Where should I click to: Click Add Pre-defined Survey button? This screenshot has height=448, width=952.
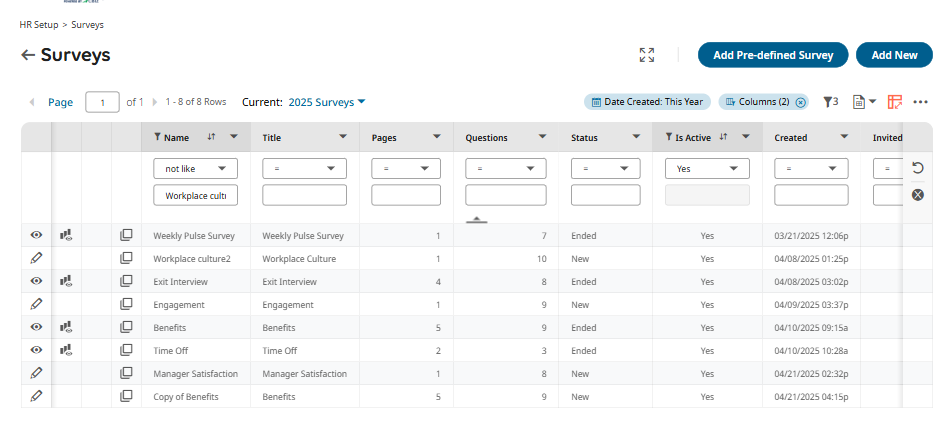pos(773,55)
